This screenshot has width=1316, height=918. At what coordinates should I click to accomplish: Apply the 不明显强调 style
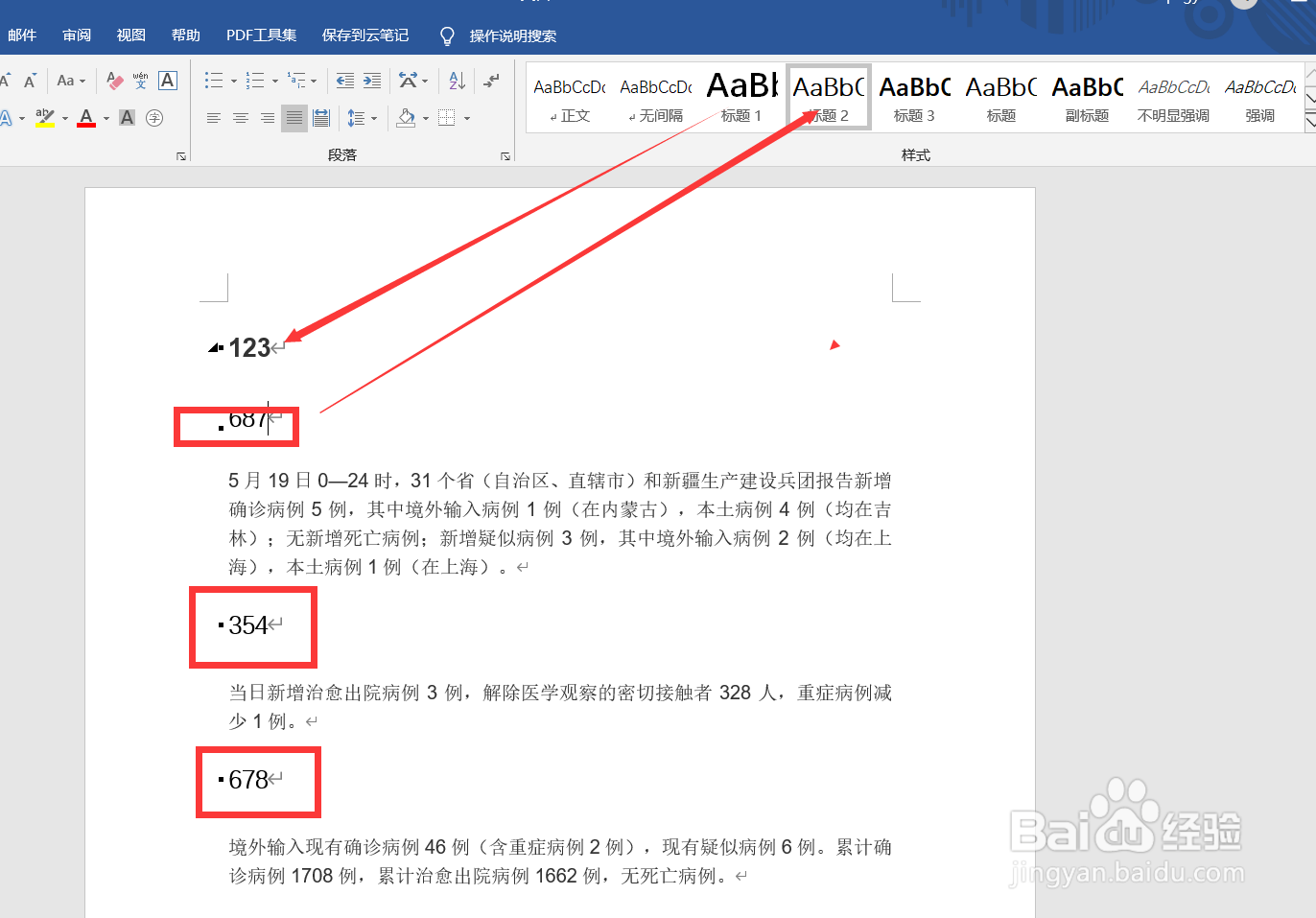[1174, 98]
